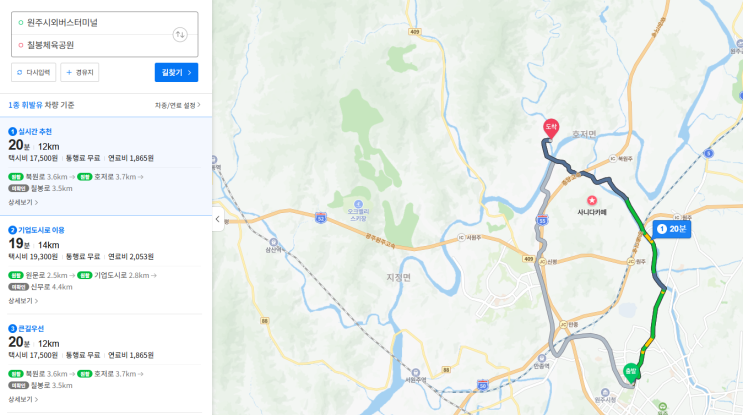743x415 pixels.
Task: Select the 기업도시로 이용 route option
Action: (106, 265)
